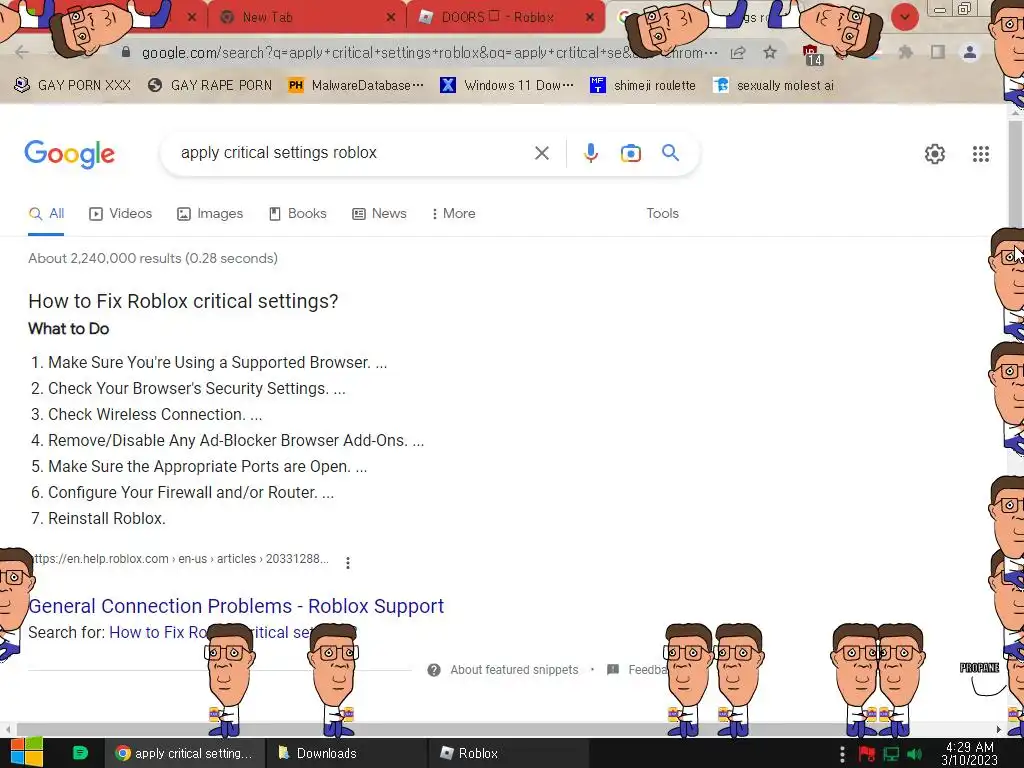Click the share page icon in address bar
Viewport: 1024px width, 768px height.
click(x=738, y=52)
